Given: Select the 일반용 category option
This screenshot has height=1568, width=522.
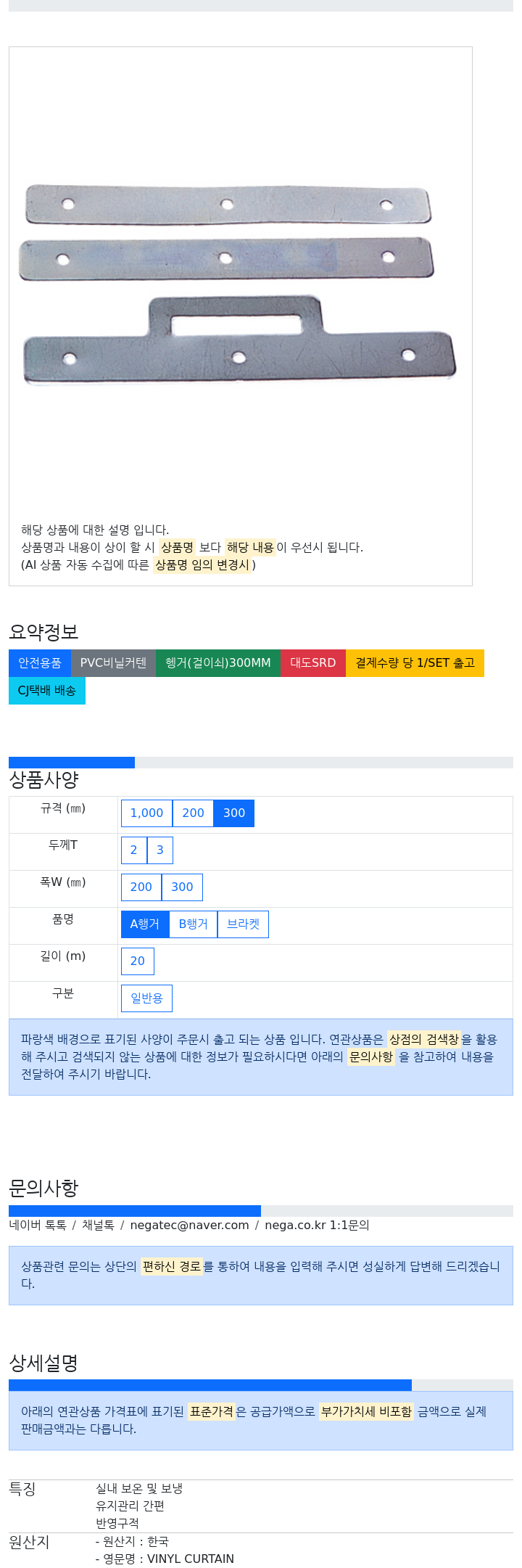Looking at the screenshot, I should click(x=146, y=998).
